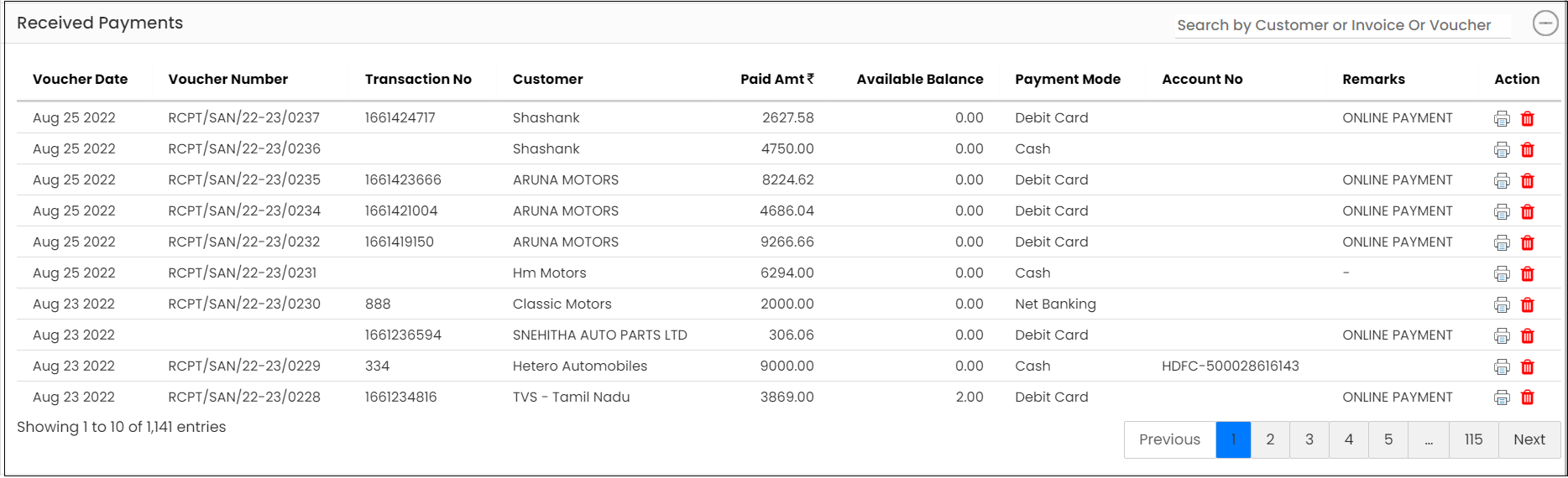Delete voucher RCPT/SAN/22-23/0235 payment
This screenshot has height=478, width=1568.
(x=1528, y=180)
